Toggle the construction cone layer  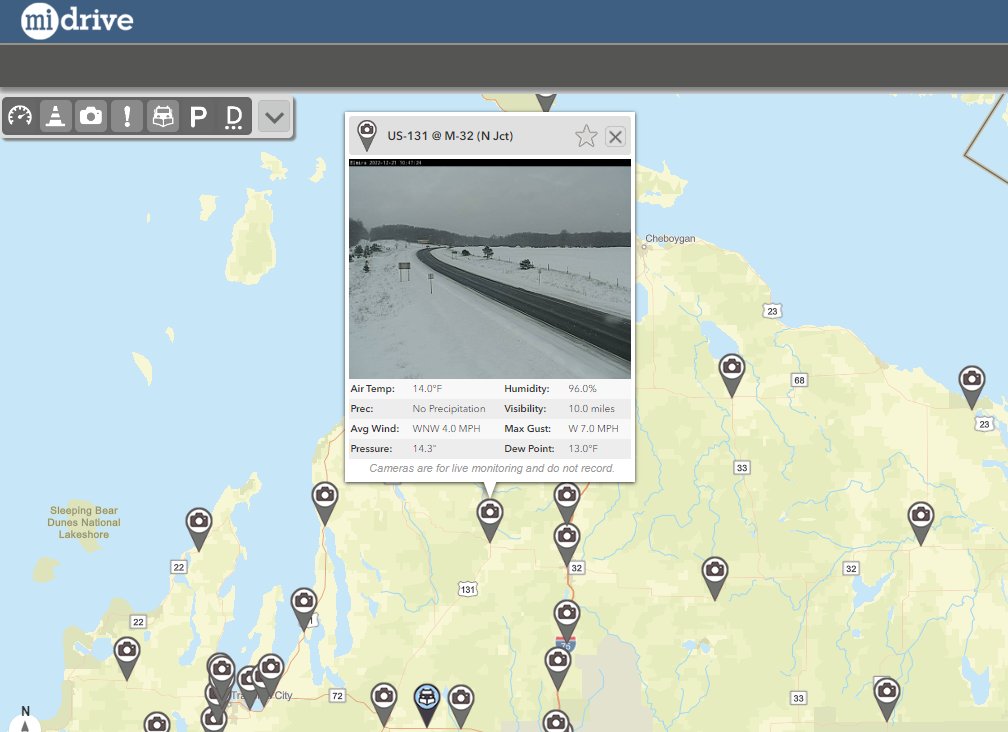point(56,116)
